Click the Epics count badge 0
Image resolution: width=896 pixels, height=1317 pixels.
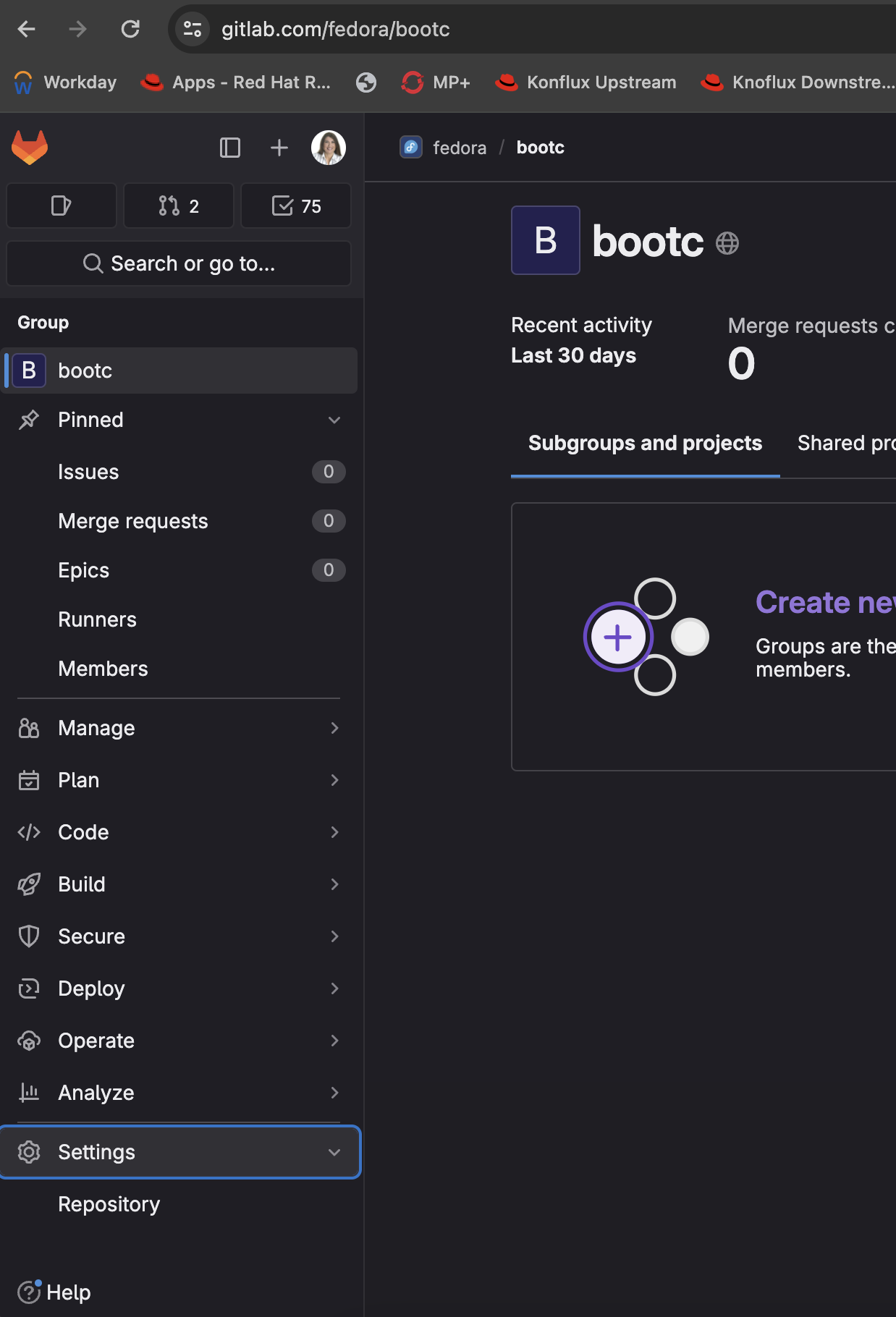(x=329, y=570)
